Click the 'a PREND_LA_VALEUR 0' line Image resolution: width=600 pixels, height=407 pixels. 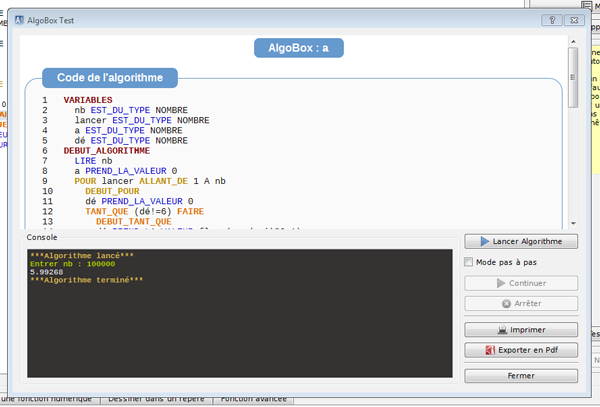tap(126, 171)
